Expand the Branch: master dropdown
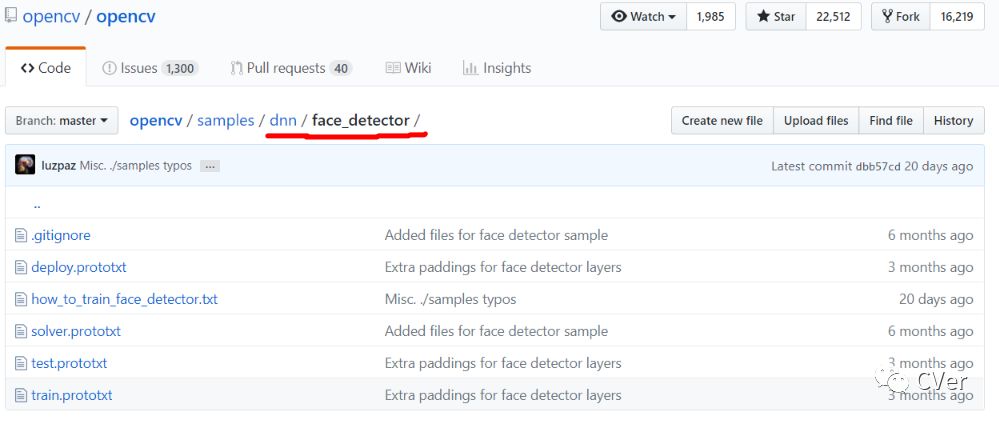The height and width of the screenshot is (422, 999). [62, 120]
